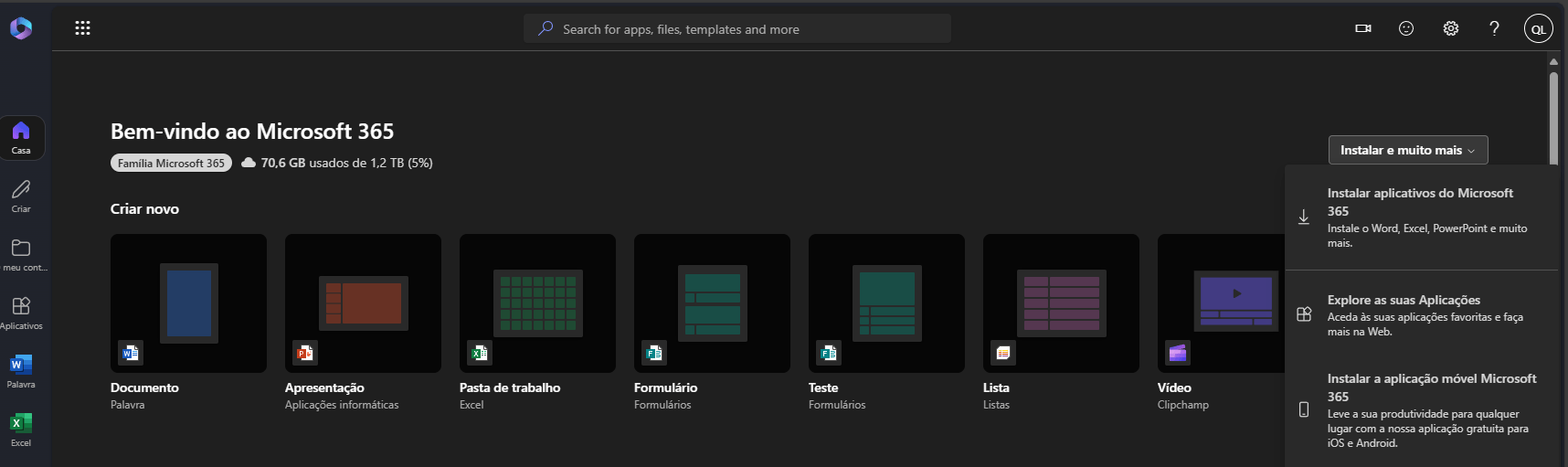
Task: Open the video meeting camera icon
Action: point(1363,28)
